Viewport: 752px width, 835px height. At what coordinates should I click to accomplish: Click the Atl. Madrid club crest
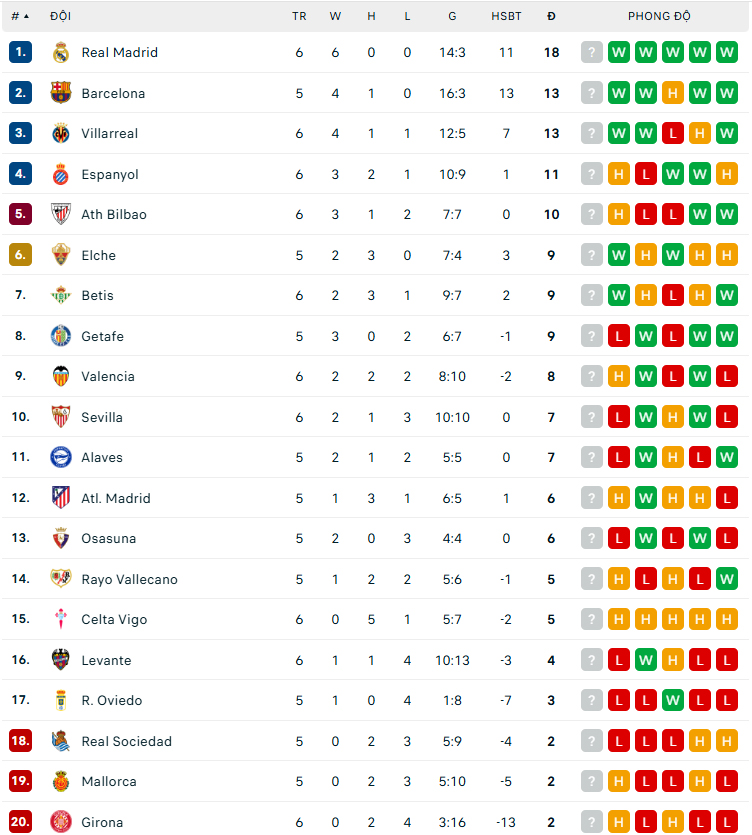coord(61,498)
